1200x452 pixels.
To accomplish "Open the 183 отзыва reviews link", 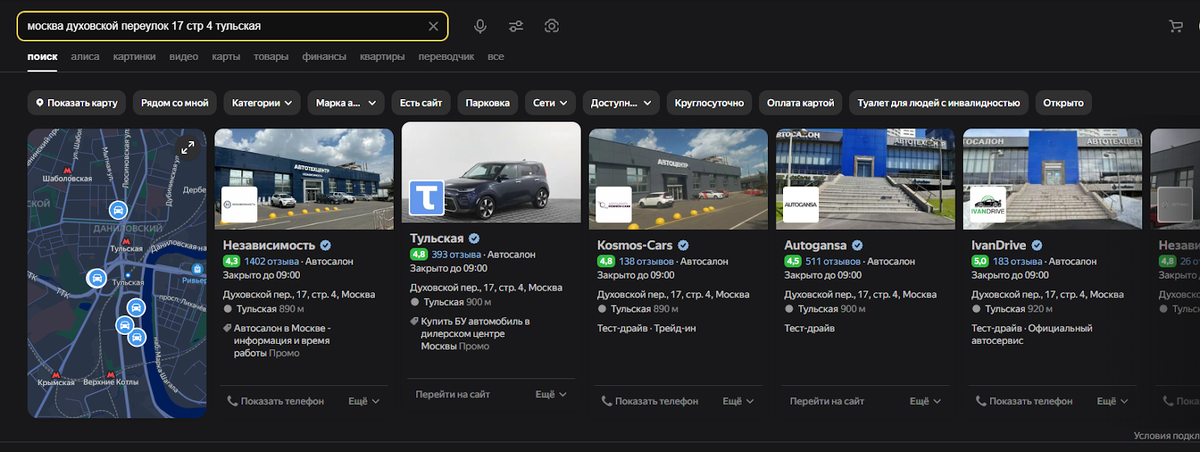I will [1016, 261].
